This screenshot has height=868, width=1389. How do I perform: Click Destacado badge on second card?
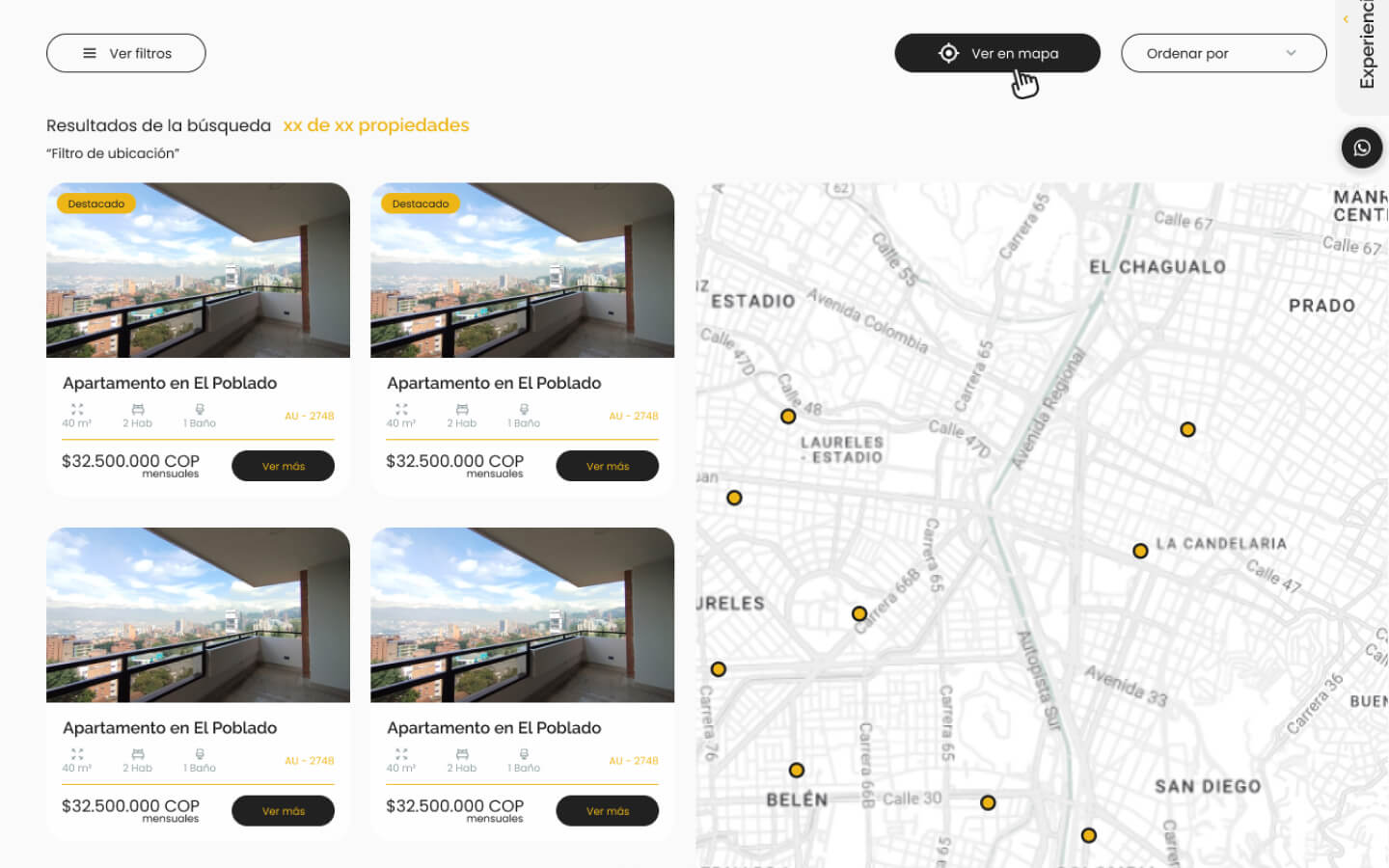pos(421,203)
